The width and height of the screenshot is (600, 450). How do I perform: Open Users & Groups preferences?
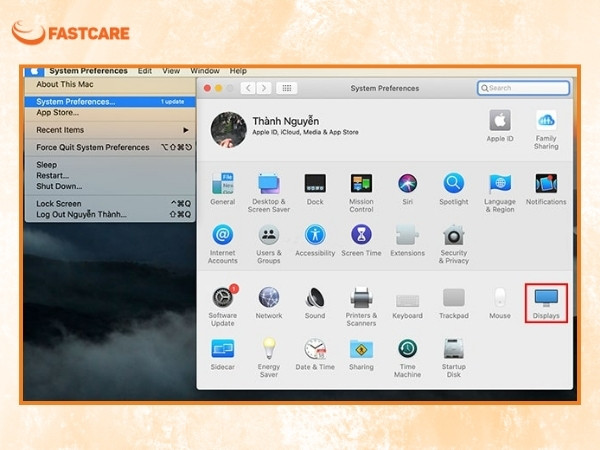tap(269, 244)
